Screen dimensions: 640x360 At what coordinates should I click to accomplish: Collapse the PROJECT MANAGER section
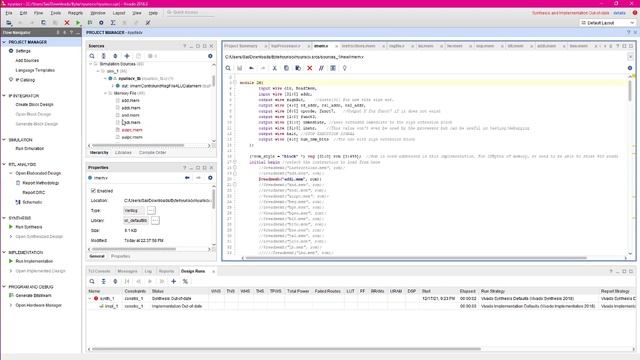pos(4,42)
